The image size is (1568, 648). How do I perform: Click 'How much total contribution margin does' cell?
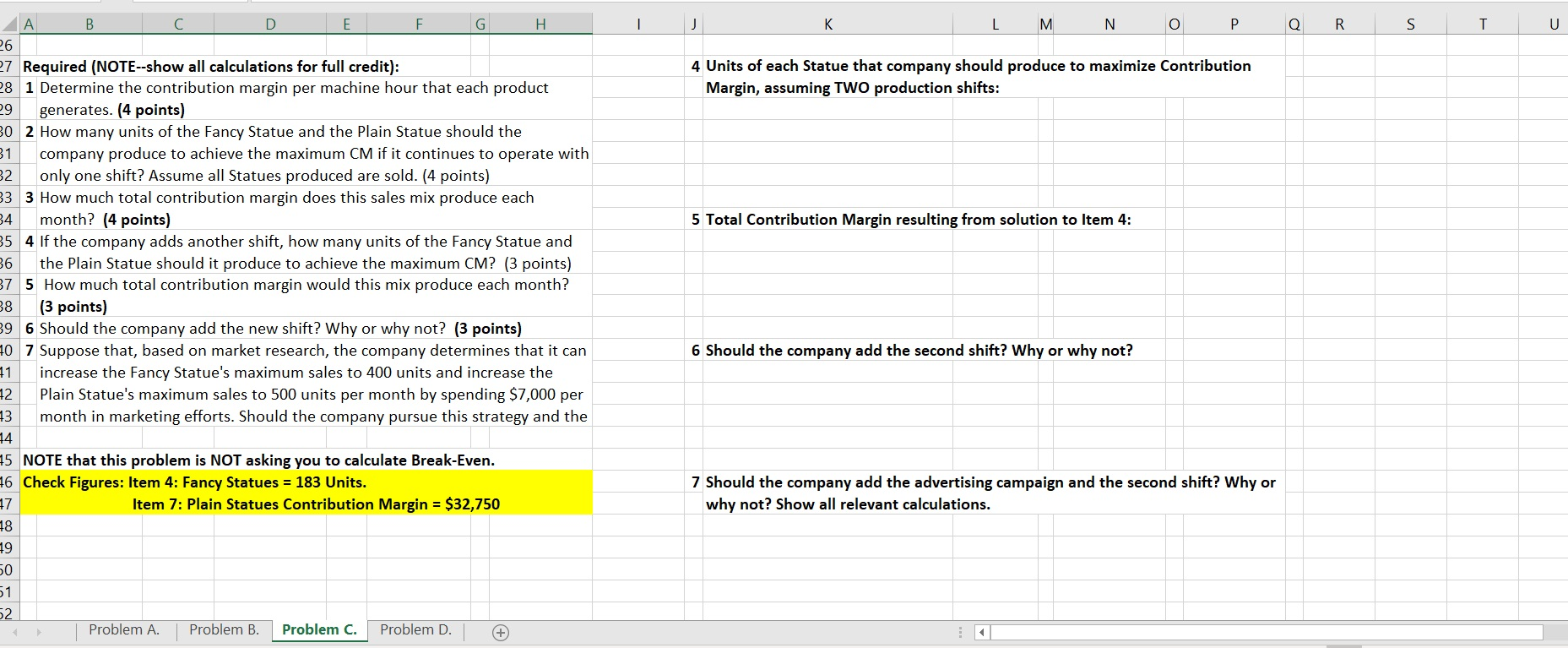coord(287,198)
